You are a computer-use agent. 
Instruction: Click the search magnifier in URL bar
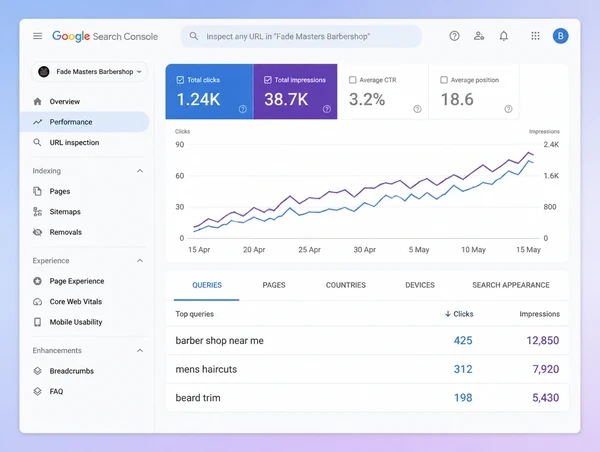click(194, 36)
